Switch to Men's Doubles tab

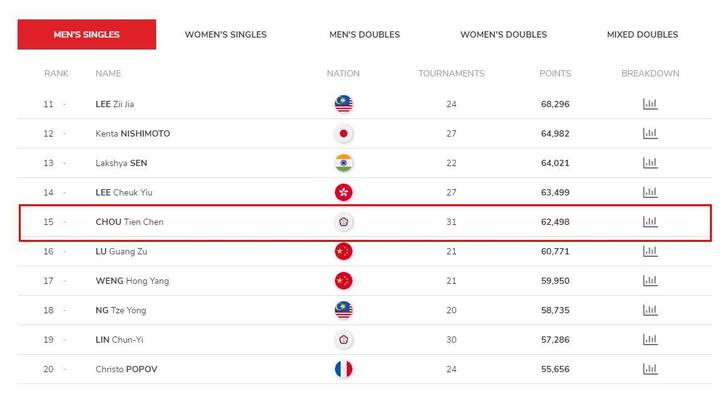coord(365,34)
